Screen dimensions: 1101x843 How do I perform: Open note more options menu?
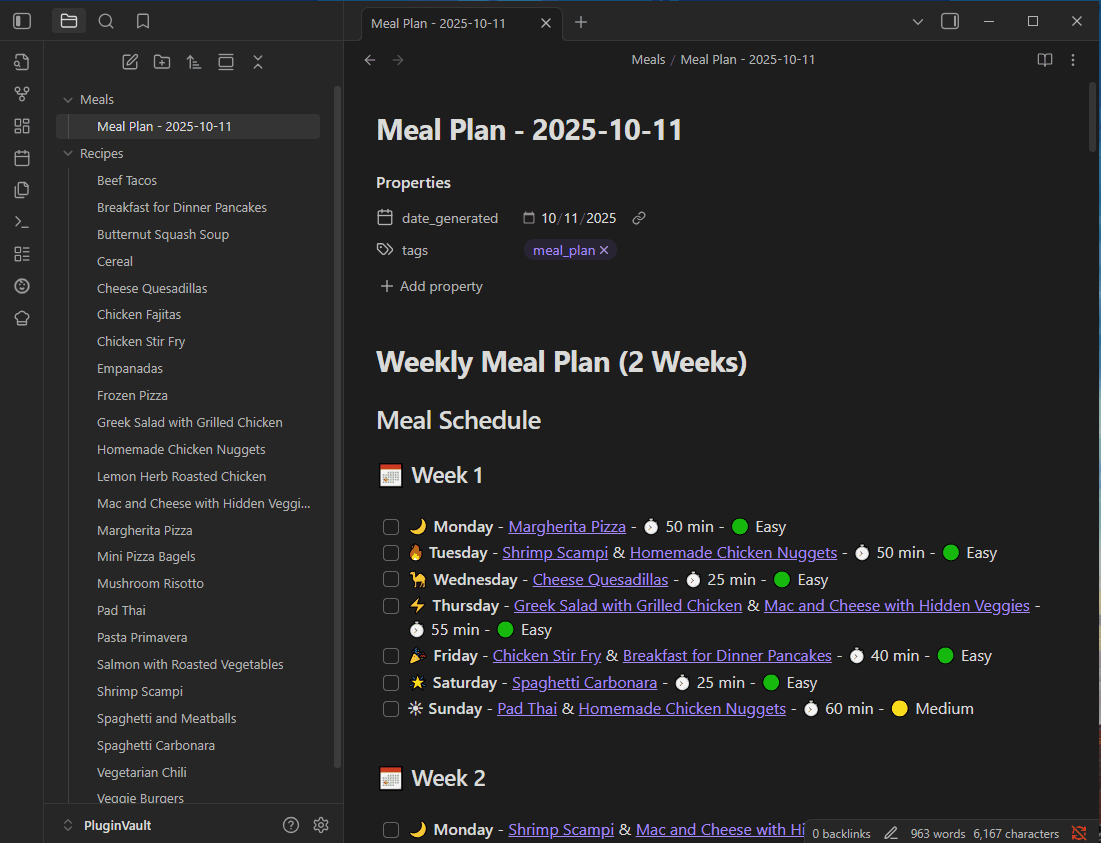tap(1073, 60)
